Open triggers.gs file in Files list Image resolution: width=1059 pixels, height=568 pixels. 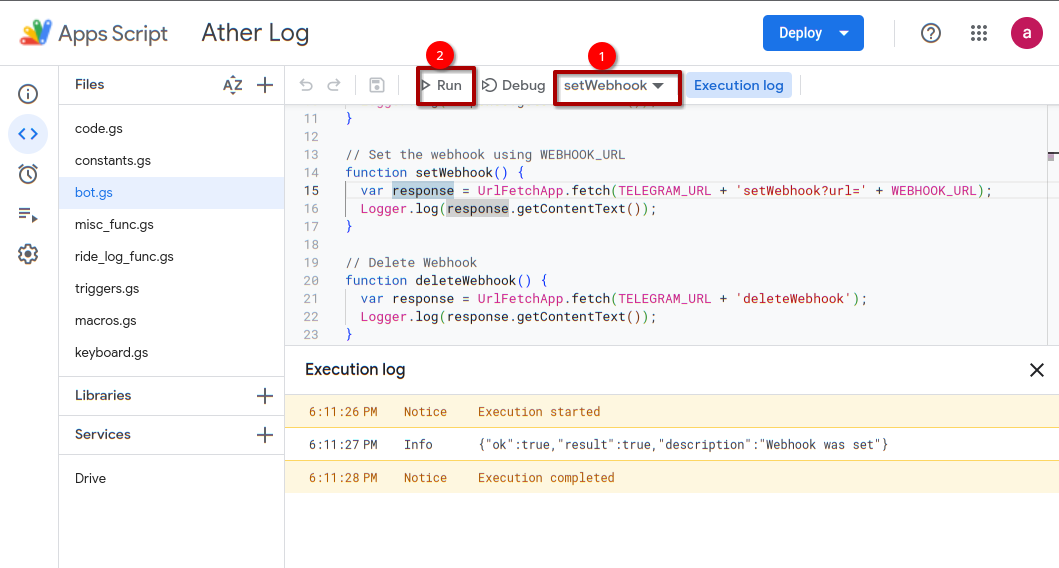107,288
